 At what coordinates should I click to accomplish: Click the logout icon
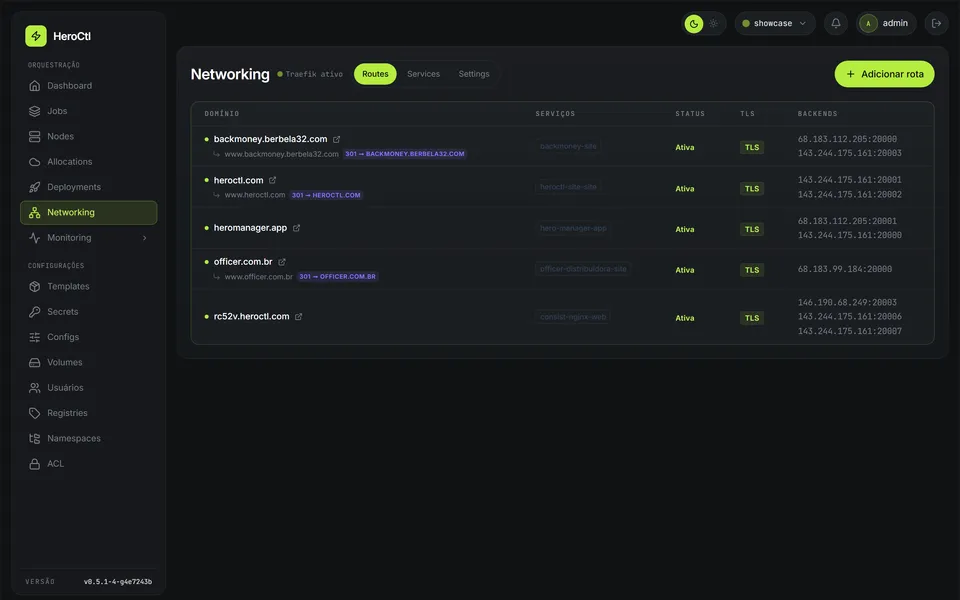point(936,23)
